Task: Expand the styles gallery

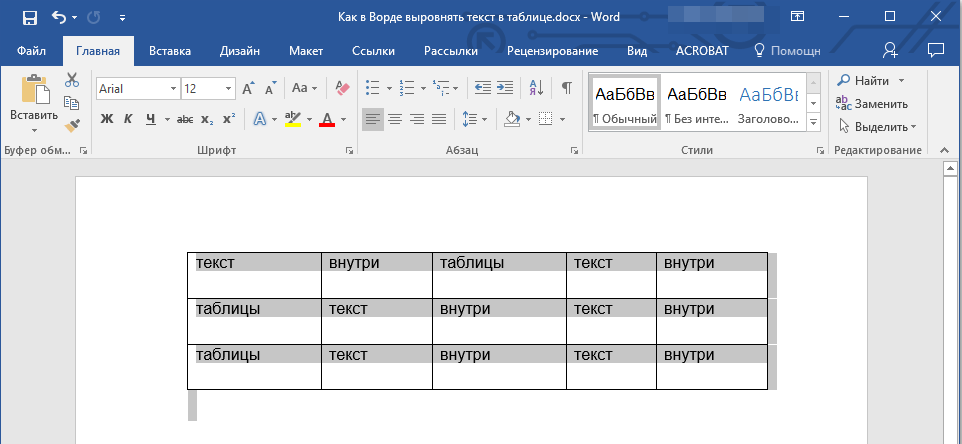Action: click(813, 122)
